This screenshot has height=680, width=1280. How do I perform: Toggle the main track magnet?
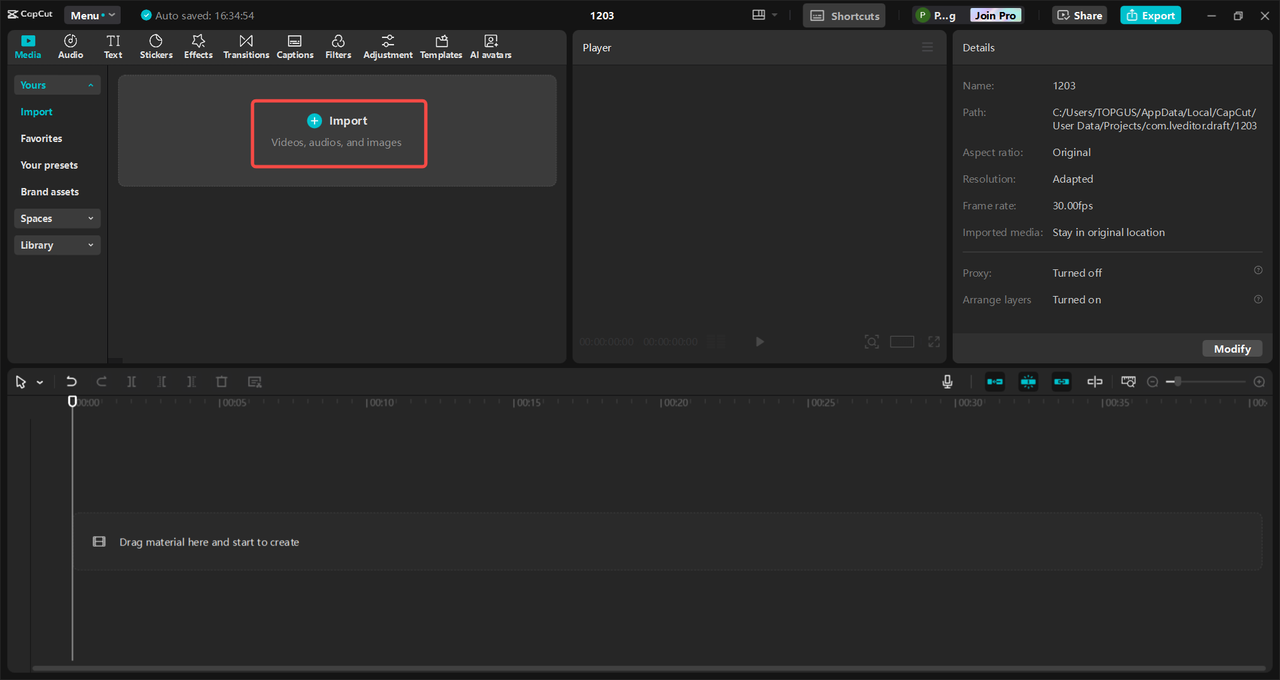[x=995, y=382]
